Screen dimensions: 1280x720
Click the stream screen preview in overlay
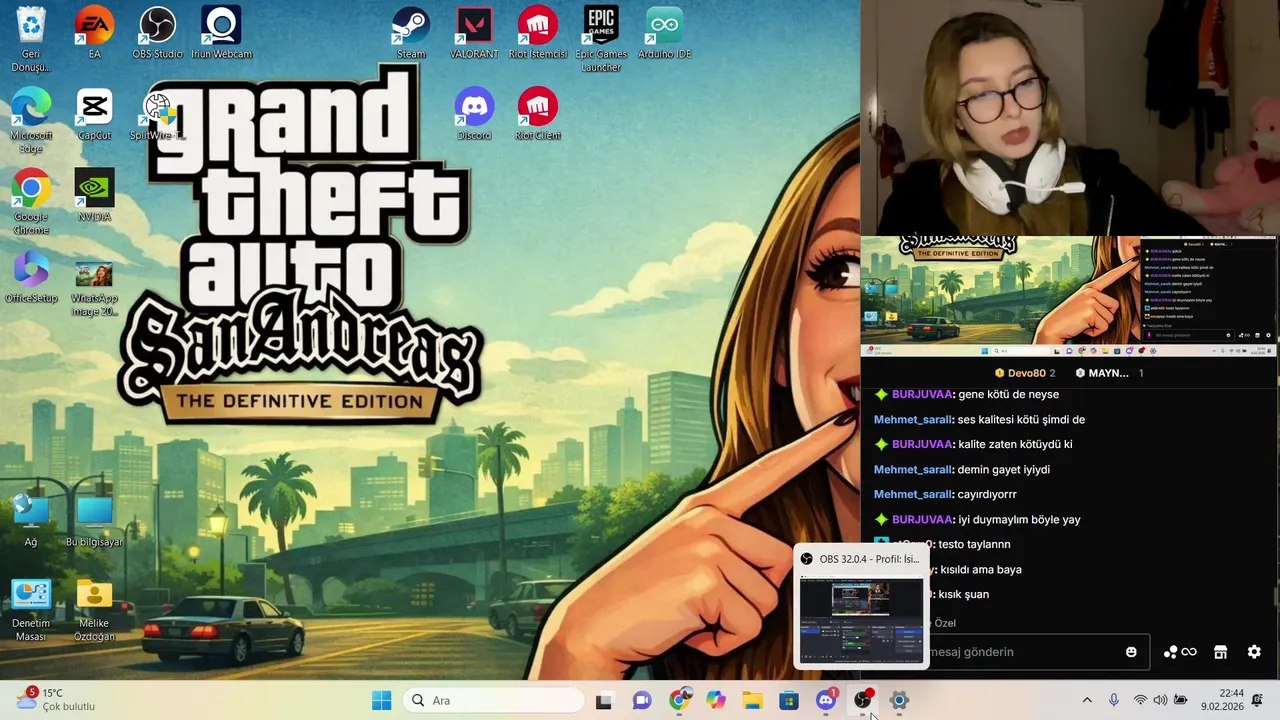pyautogui.click(x=1068, y=296)
